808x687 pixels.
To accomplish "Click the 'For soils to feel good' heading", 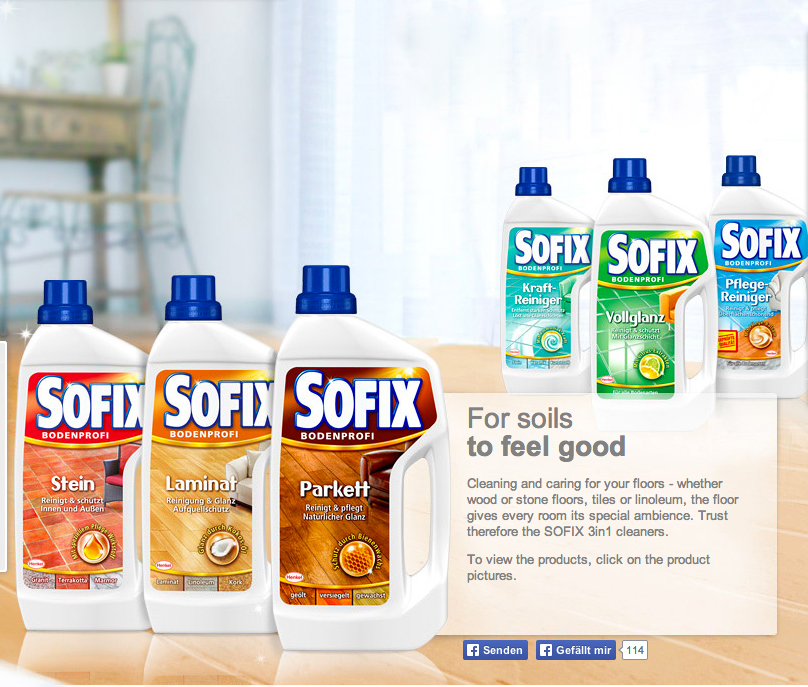I will point(546,432).
